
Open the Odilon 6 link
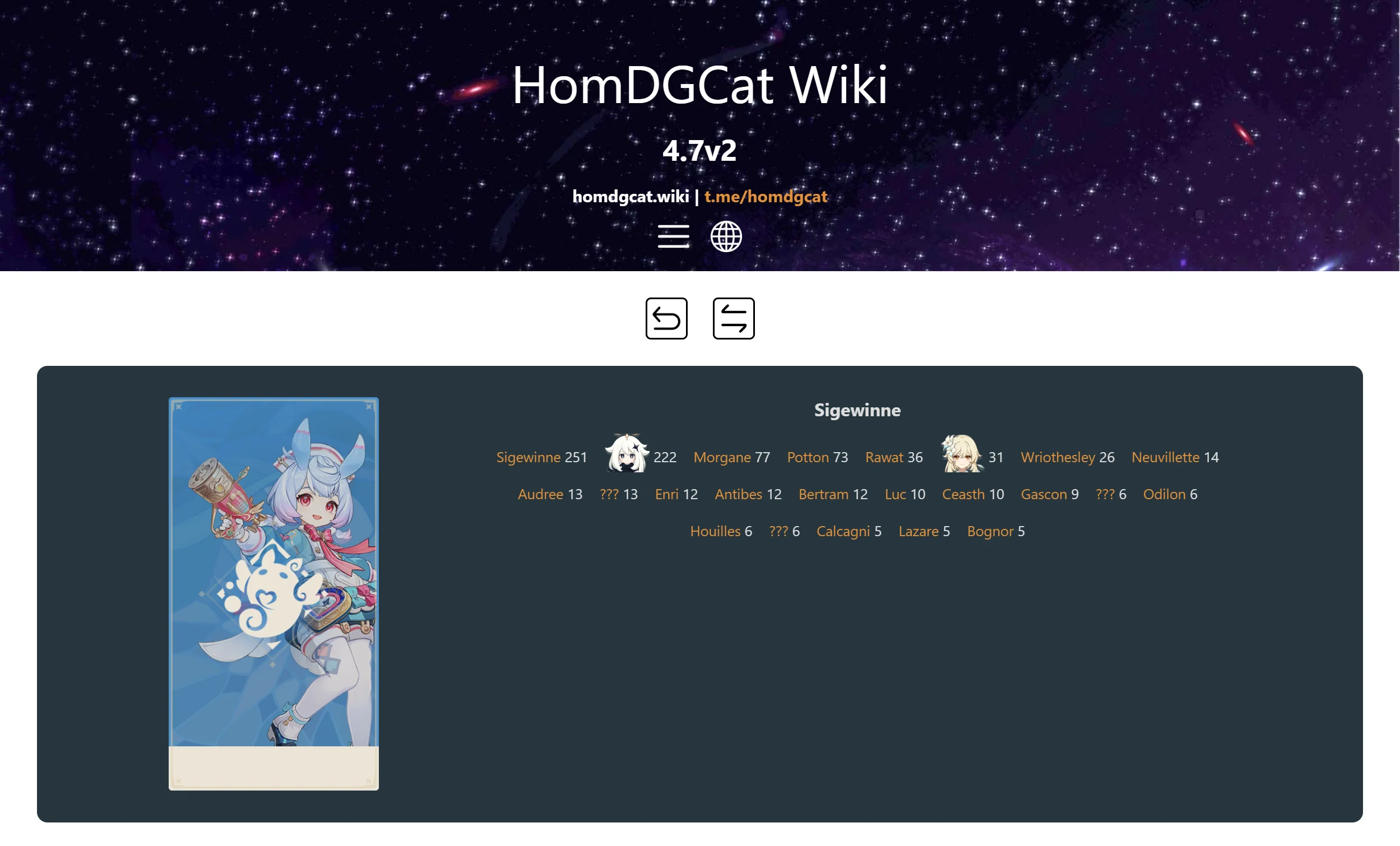pyautogui.click(x=1170, y=494)
